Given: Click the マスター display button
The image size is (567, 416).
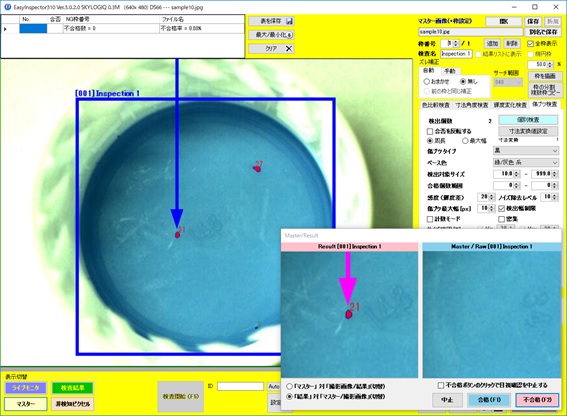Looking at the screenshot, I should click(26, 404).
